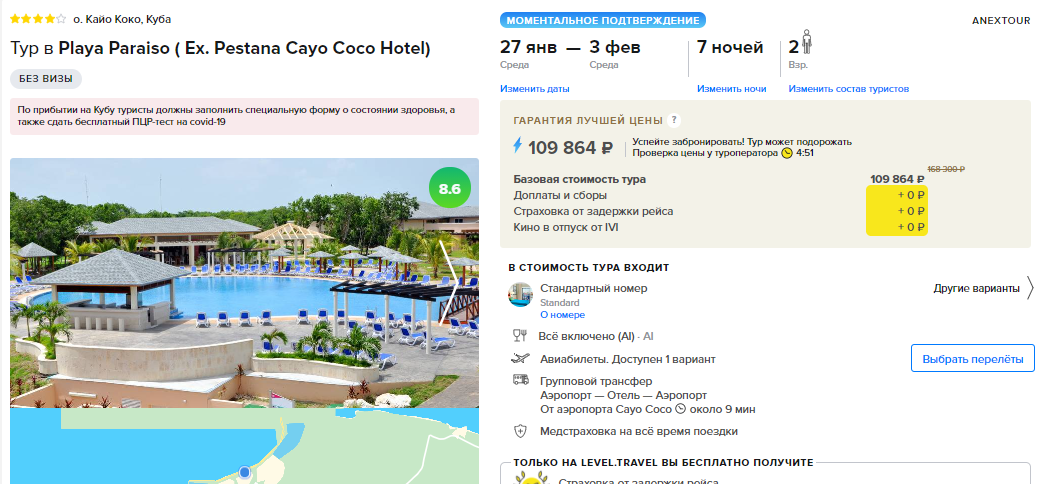Click the hotel star rating
The width and height of the screenshot is (1049, 484).
click(x=38, y=19)
